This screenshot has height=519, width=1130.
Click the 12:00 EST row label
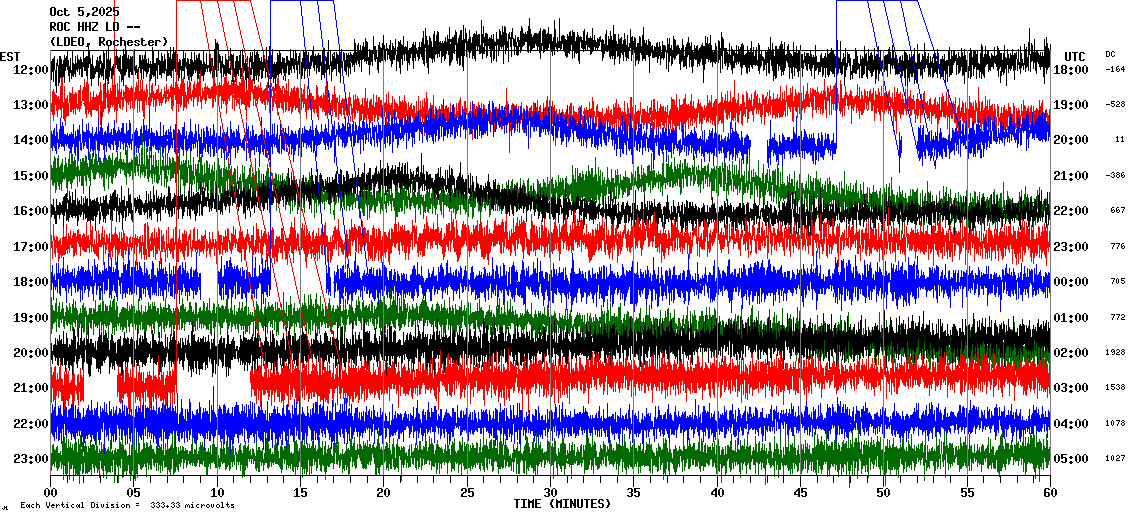tap(31, 70)
